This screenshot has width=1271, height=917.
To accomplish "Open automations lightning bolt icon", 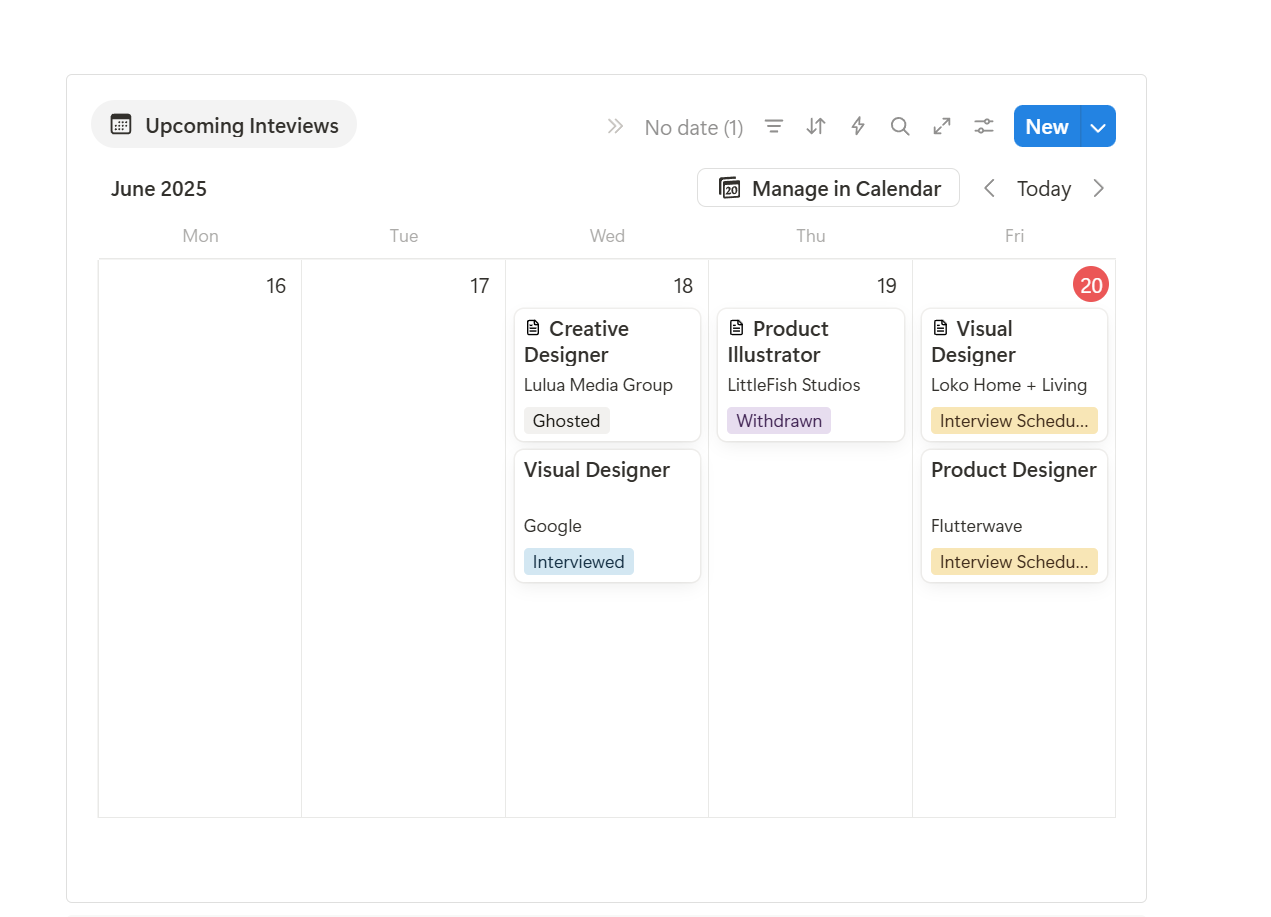I will click(858, 126).
